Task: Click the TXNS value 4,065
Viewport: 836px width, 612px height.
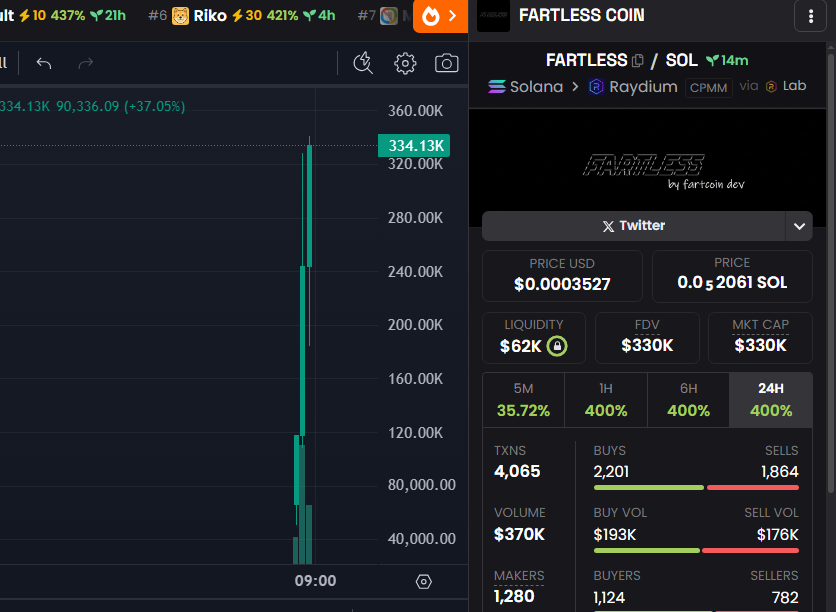Action: pyautogui.click(x=517, y=471)
